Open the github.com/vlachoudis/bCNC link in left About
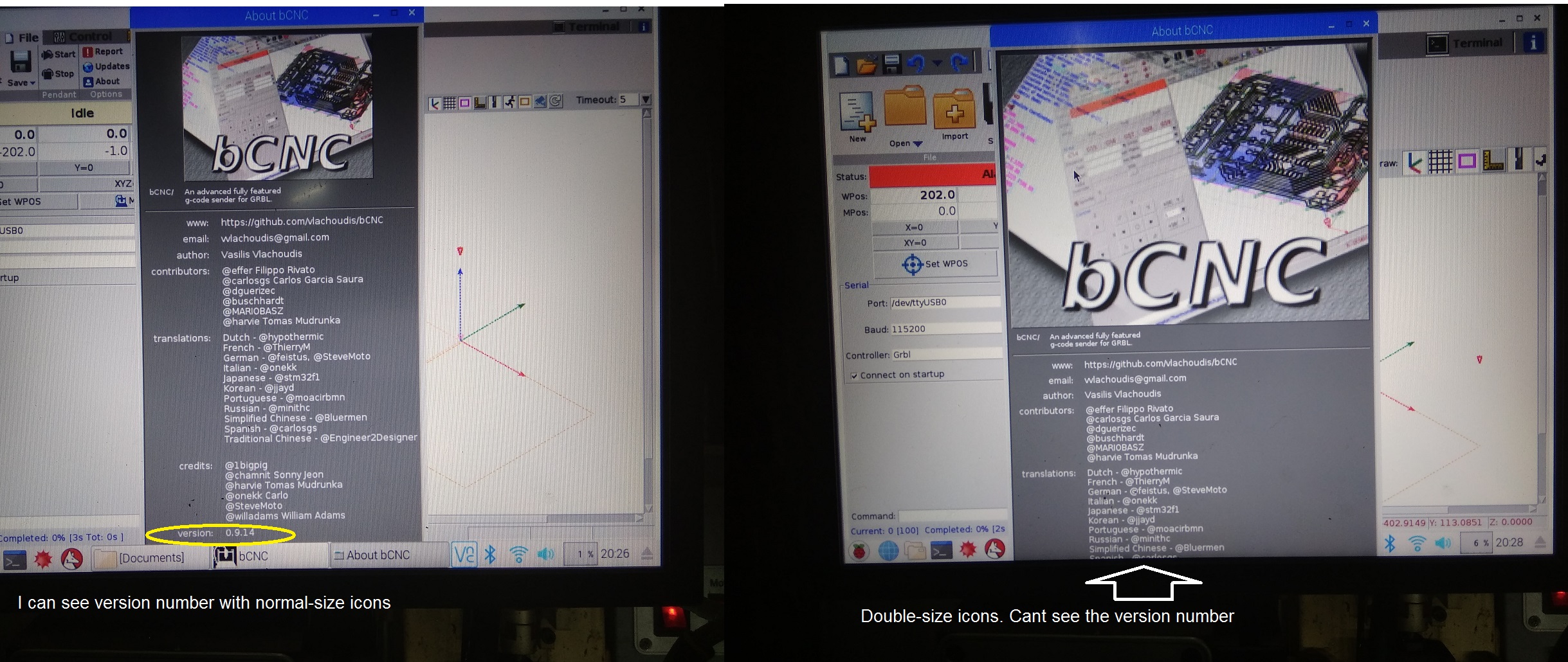This screenshot has height=662, width=1568. [x=302, y=220]
